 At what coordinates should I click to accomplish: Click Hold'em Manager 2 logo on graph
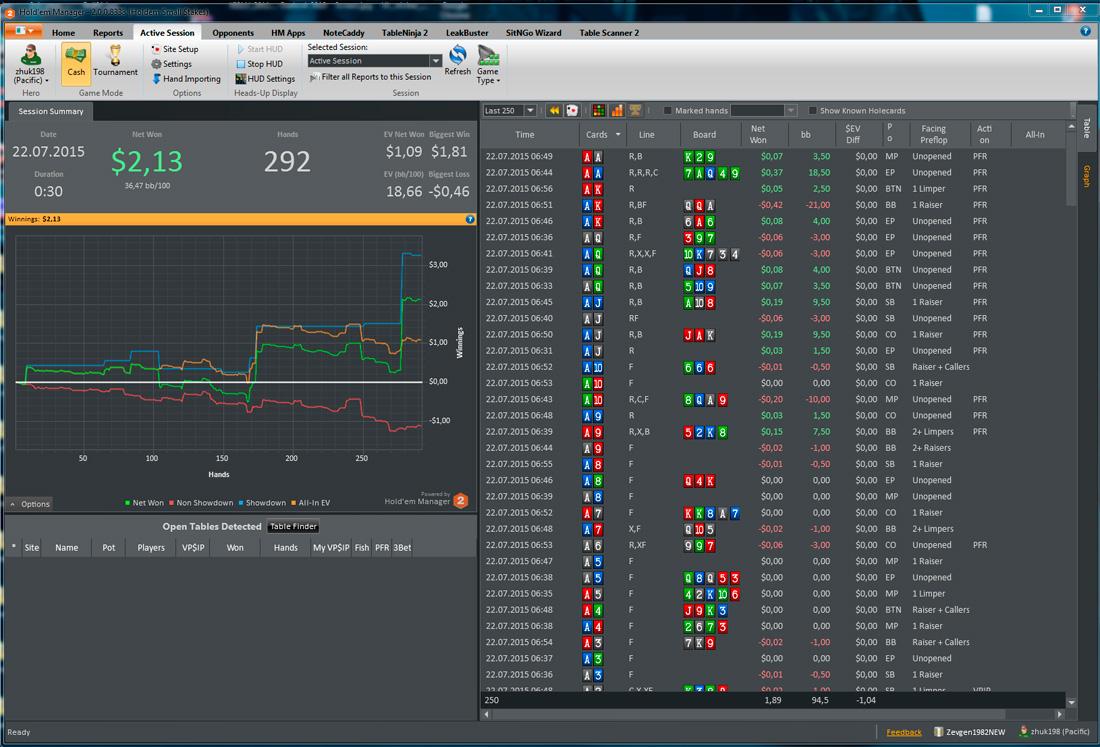tap(460, 500)
